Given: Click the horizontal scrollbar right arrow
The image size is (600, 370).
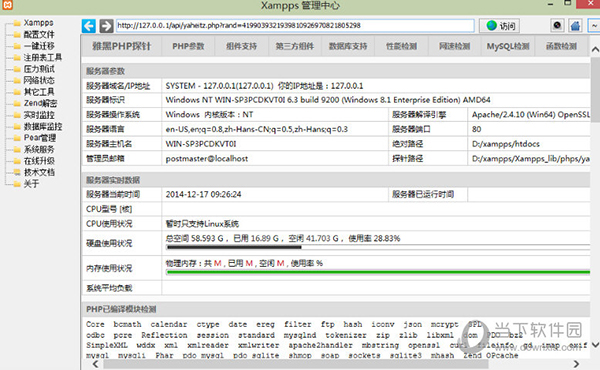Looking at the screenshot, I should 576,364.
